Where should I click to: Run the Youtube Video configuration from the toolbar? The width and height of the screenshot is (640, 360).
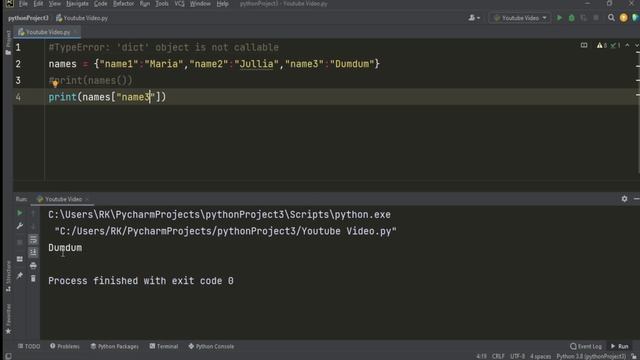click(x=559, y=18)
